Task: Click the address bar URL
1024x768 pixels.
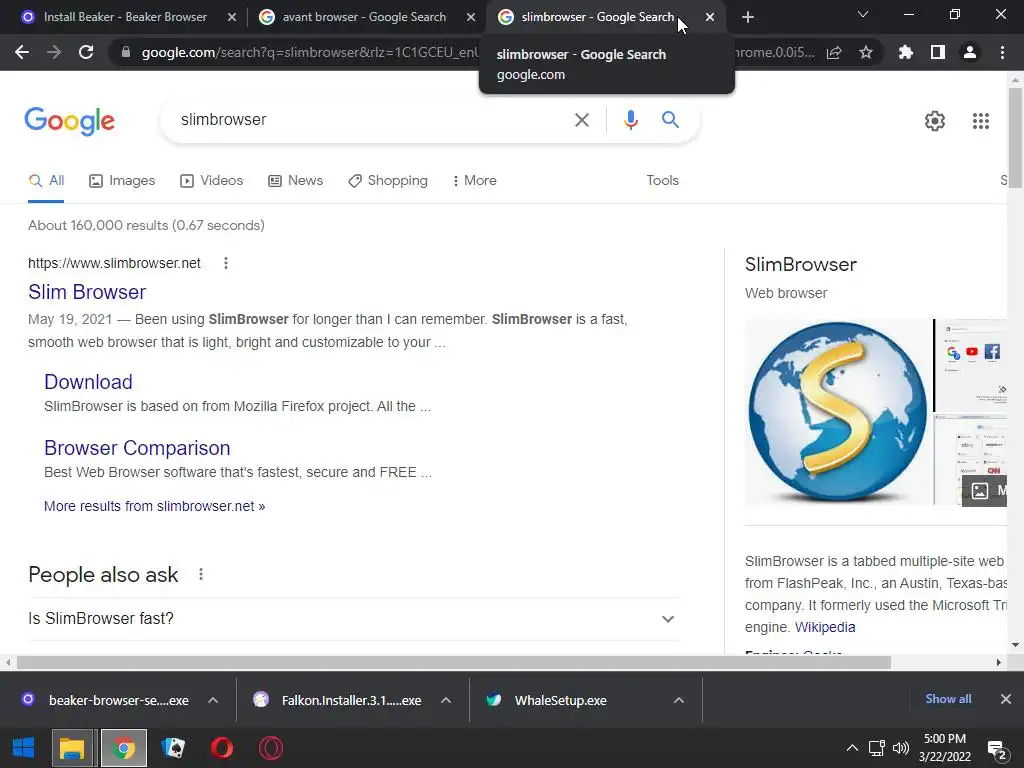Action: point(310,52)
